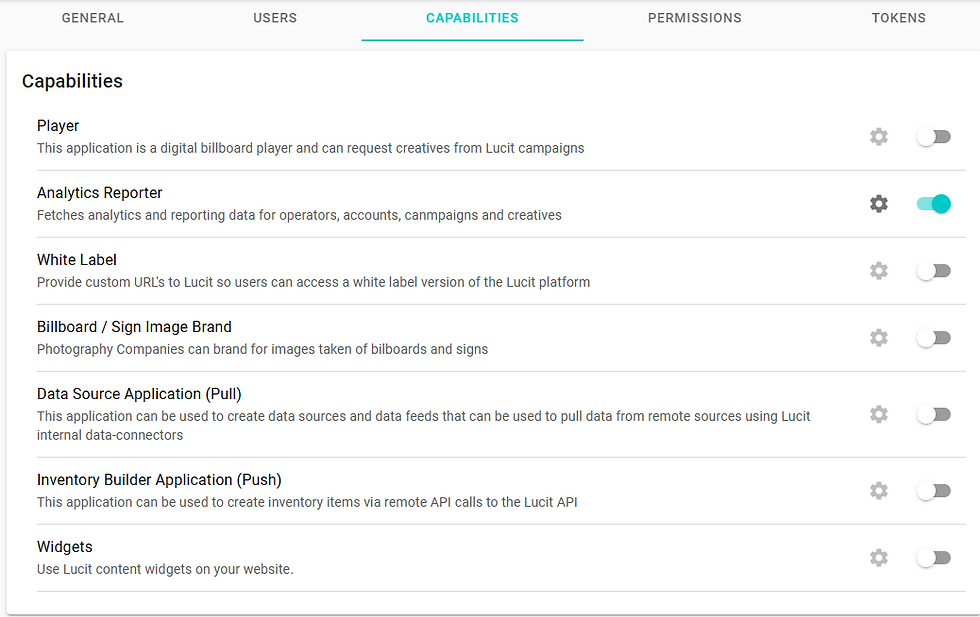This screenshot has height=617, width=980.
Task: Disable the Analytics Reporter toggle
Action: [933, 204]
